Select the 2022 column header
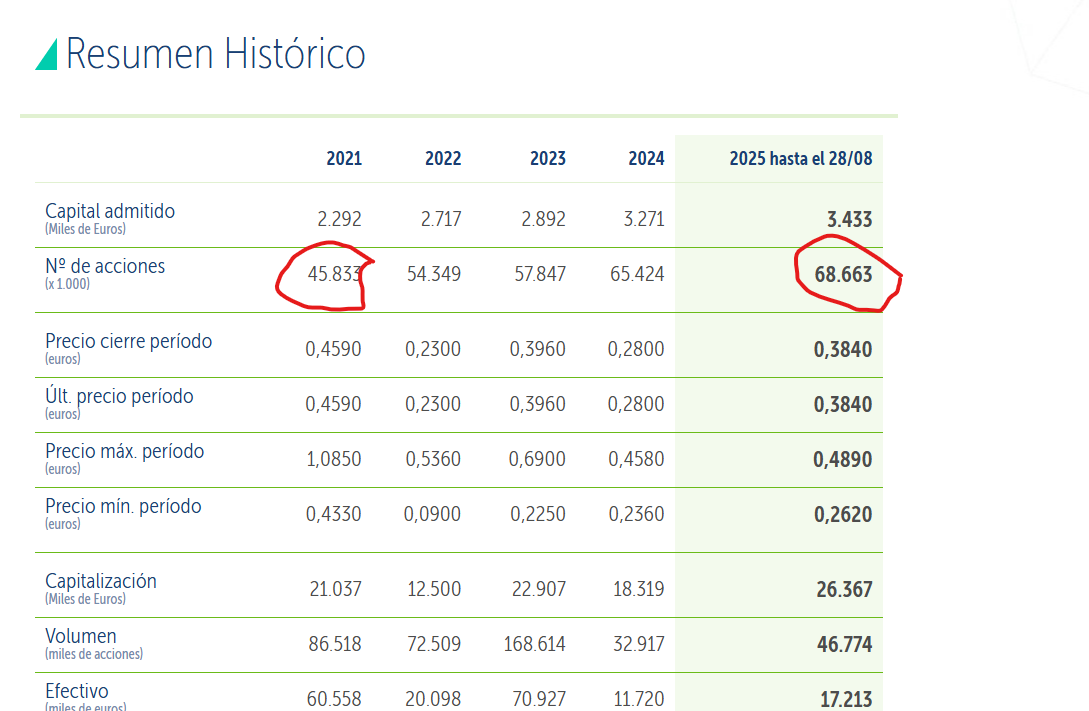Viewport: 1089px width, 711px height. (x=443, y=158)
